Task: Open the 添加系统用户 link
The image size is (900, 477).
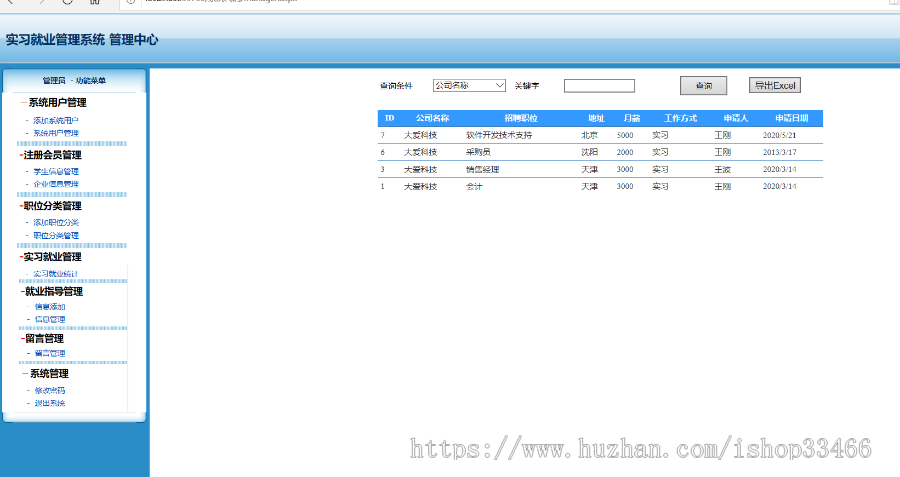Action: 56,121
